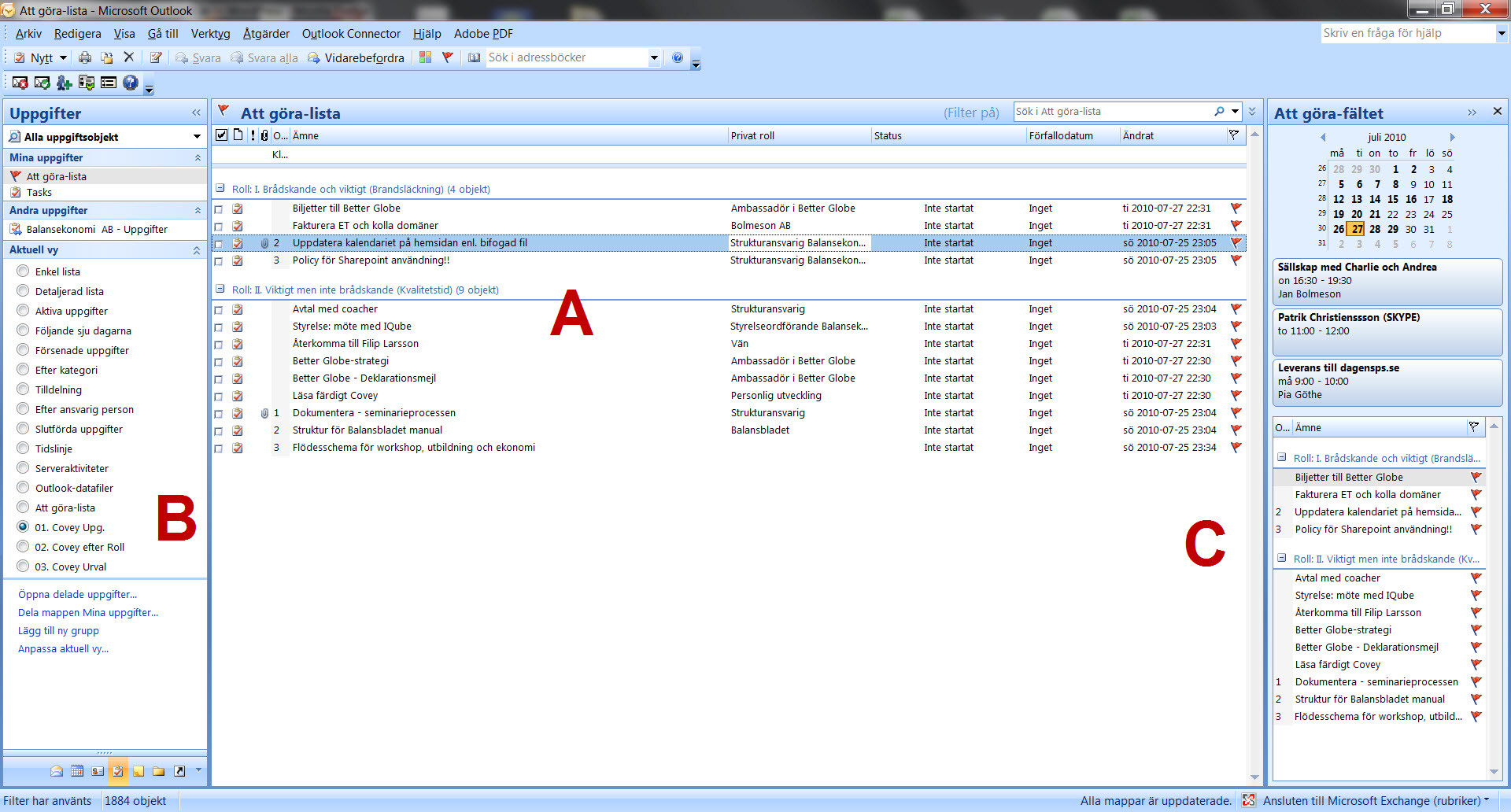Image resolution: width=1511 pixels, height=812 pixels.
Task: Open the address book icon
Action: tap(474, 57)
